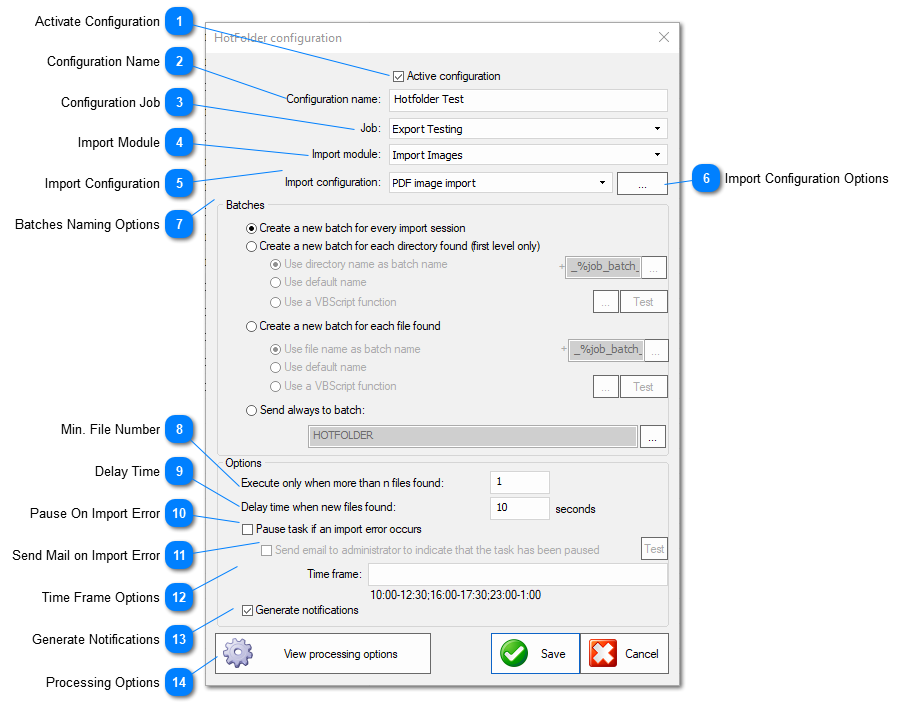Click inside the Time frame input field
Viewport: 909px width, 707px height.
click(x=500, y=575)
